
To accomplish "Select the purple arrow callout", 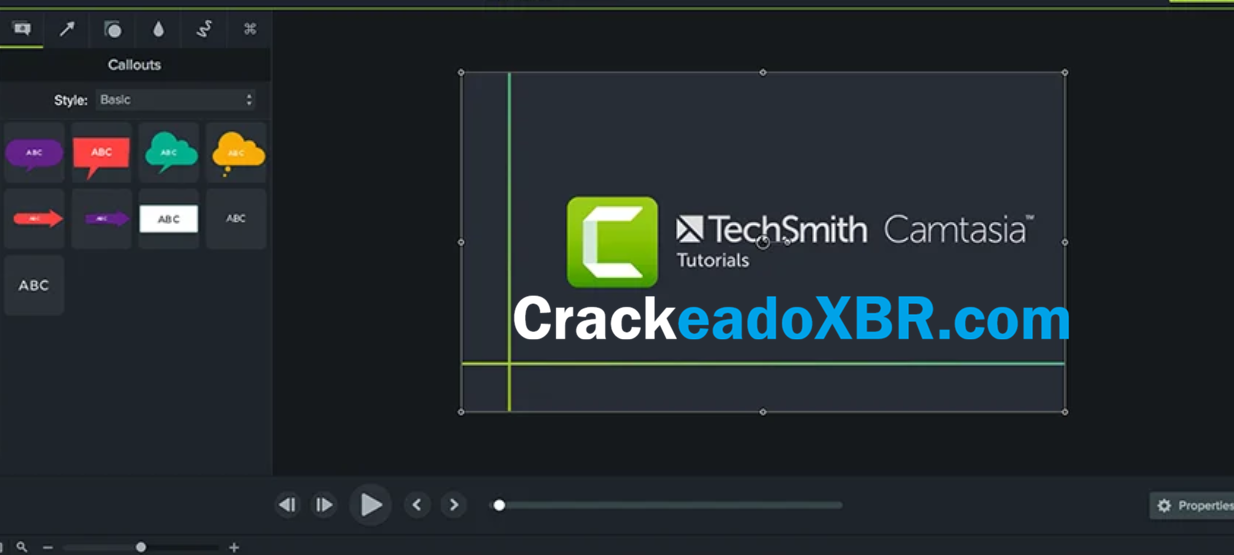I will pos(101,219).
